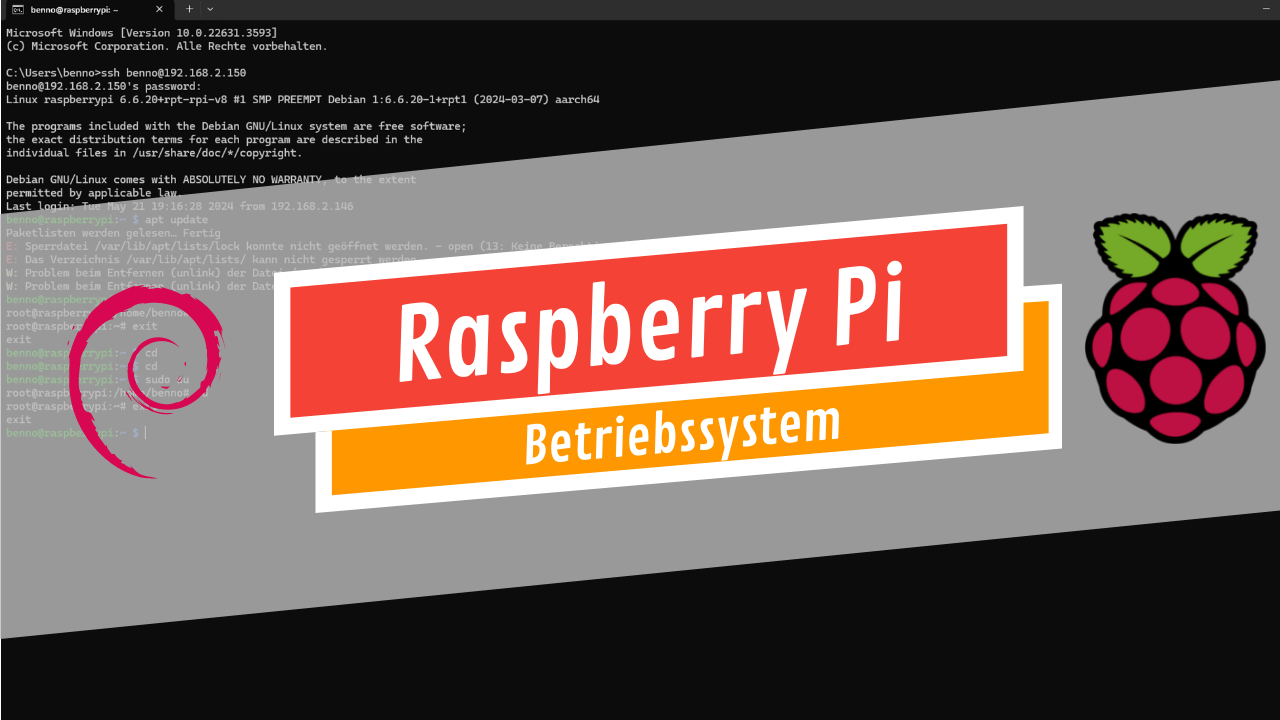
Task: Click the 'Alle Rechte vorbehalten' copyright line
Action: [x=166, y=46]
